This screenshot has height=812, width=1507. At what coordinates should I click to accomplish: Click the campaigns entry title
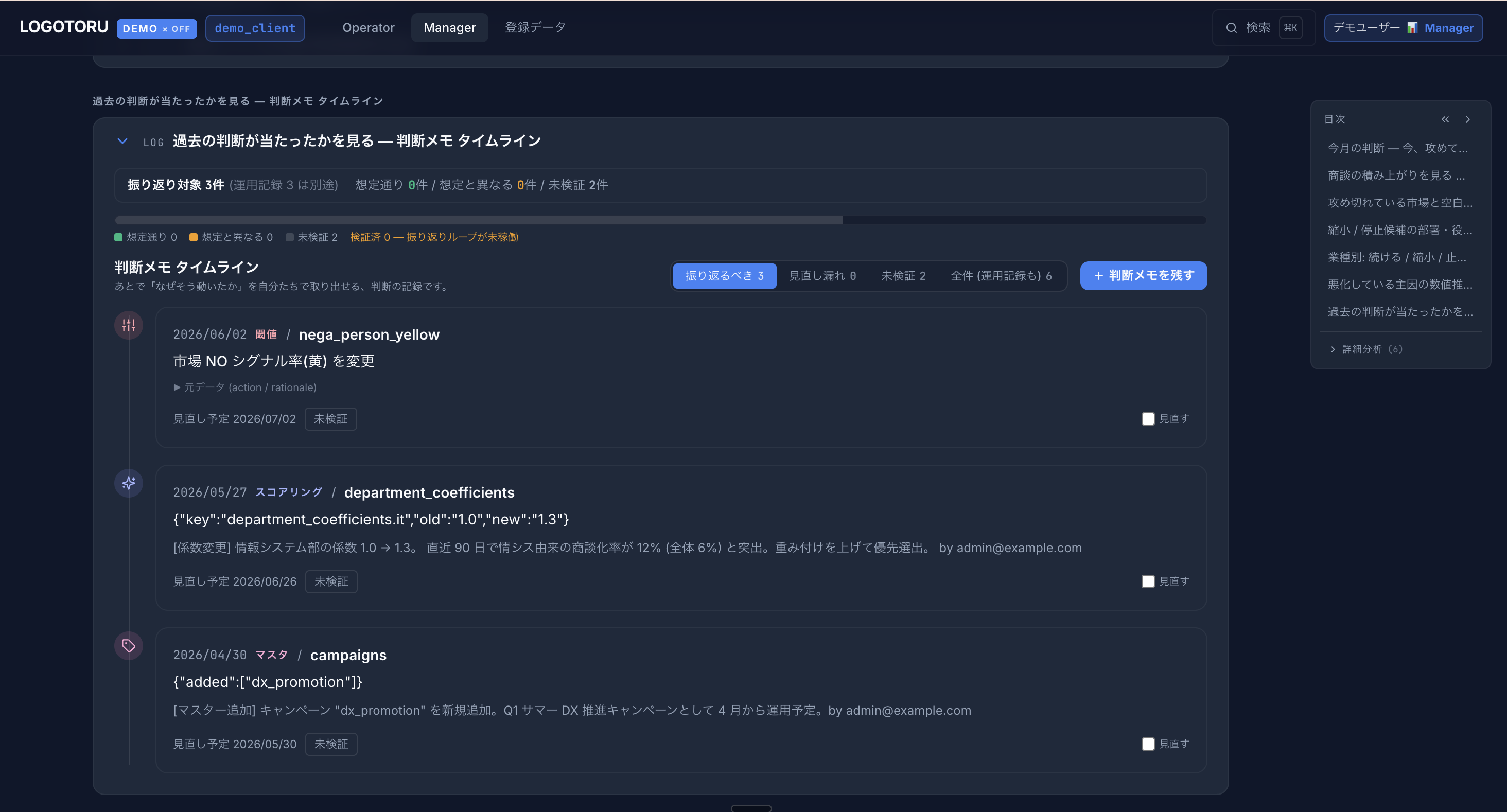348,655
